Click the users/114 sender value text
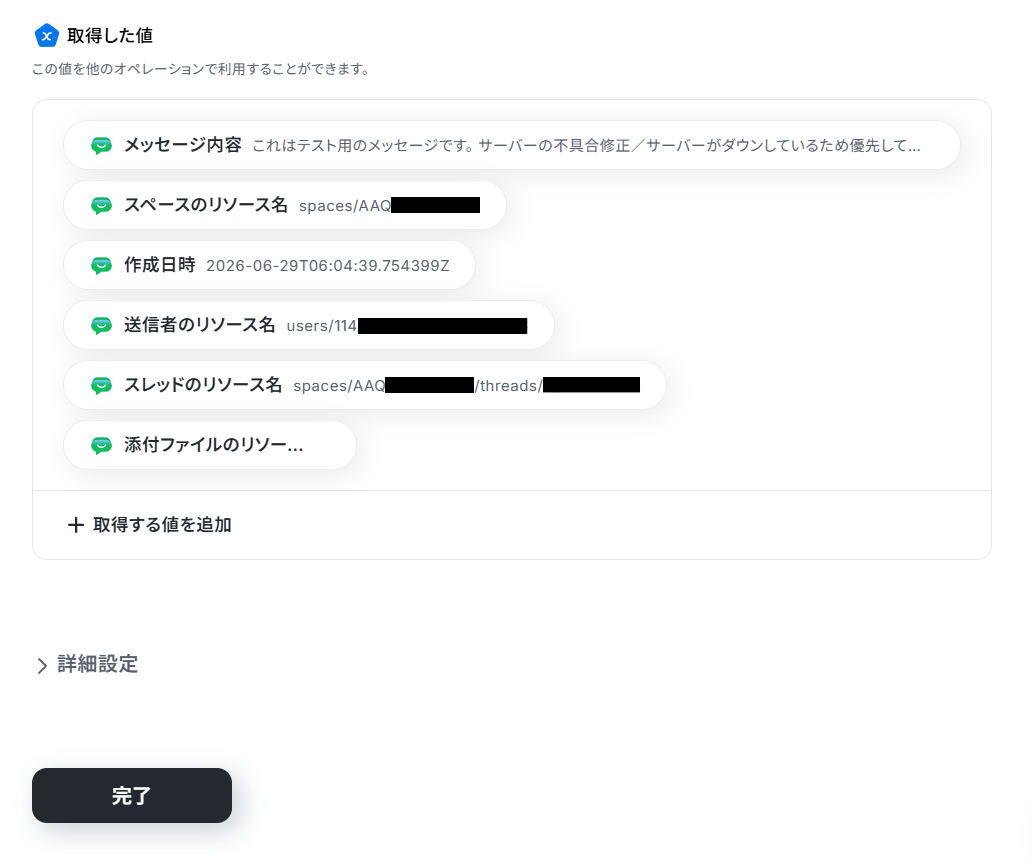This screenshot has width=1032, height=863. (322, 326)
